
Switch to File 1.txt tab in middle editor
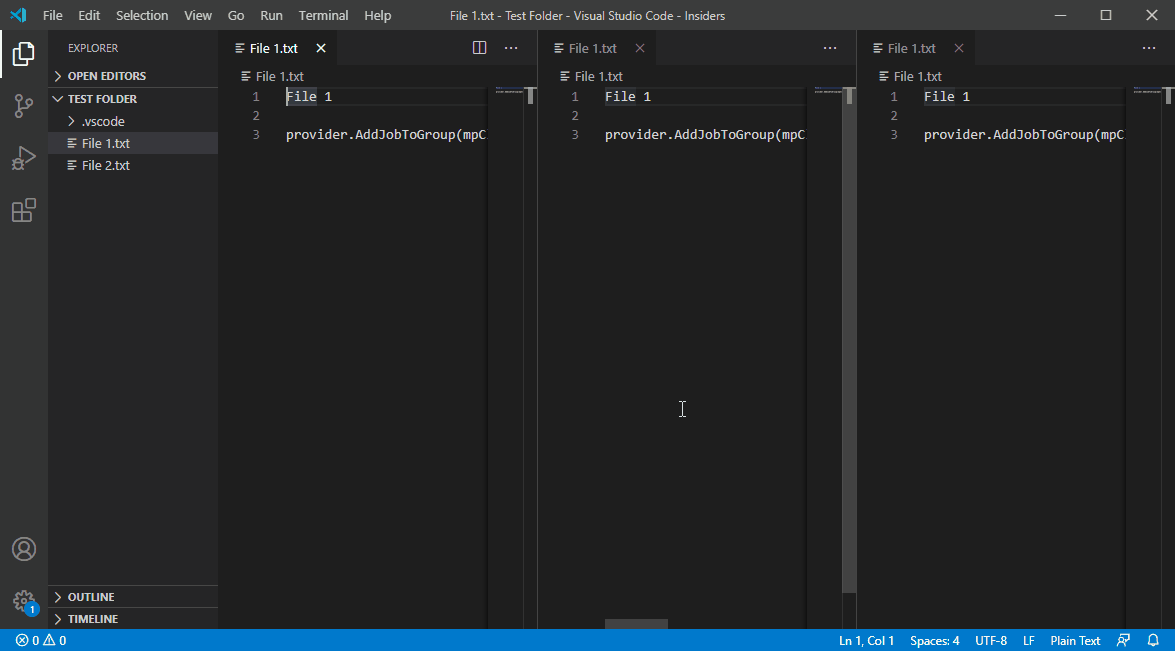592,47
